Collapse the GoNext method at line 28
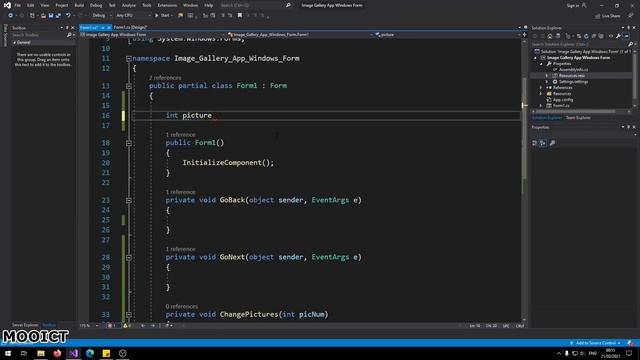Image resolution: width=640 pixels, height=360 pixels. tap(129, 258)
